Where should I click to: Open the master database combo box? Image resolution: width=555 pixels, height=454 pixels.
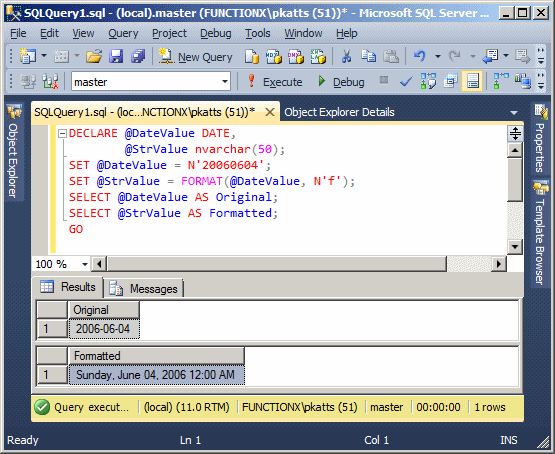151,82
